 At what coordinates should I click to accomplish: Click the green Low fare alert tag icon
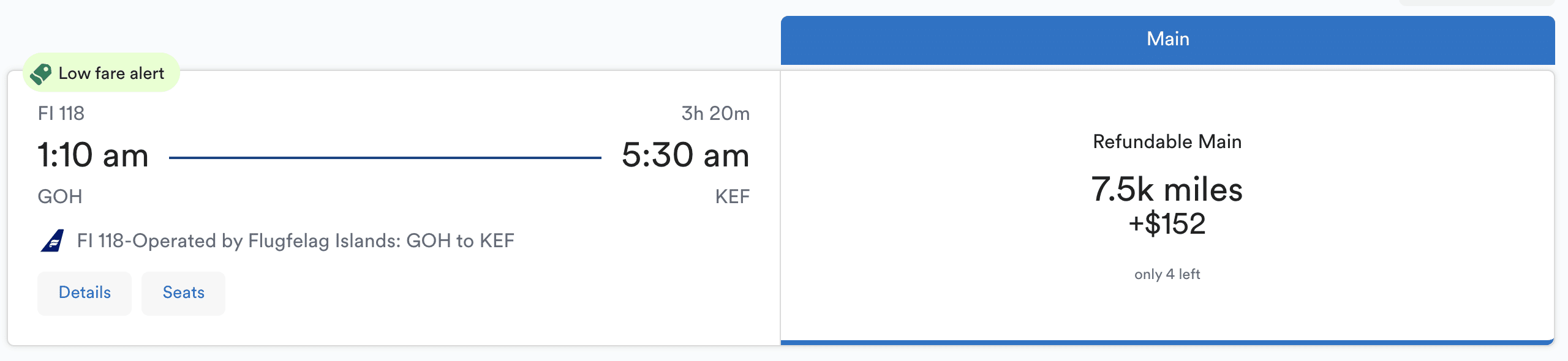click(41, 73)
